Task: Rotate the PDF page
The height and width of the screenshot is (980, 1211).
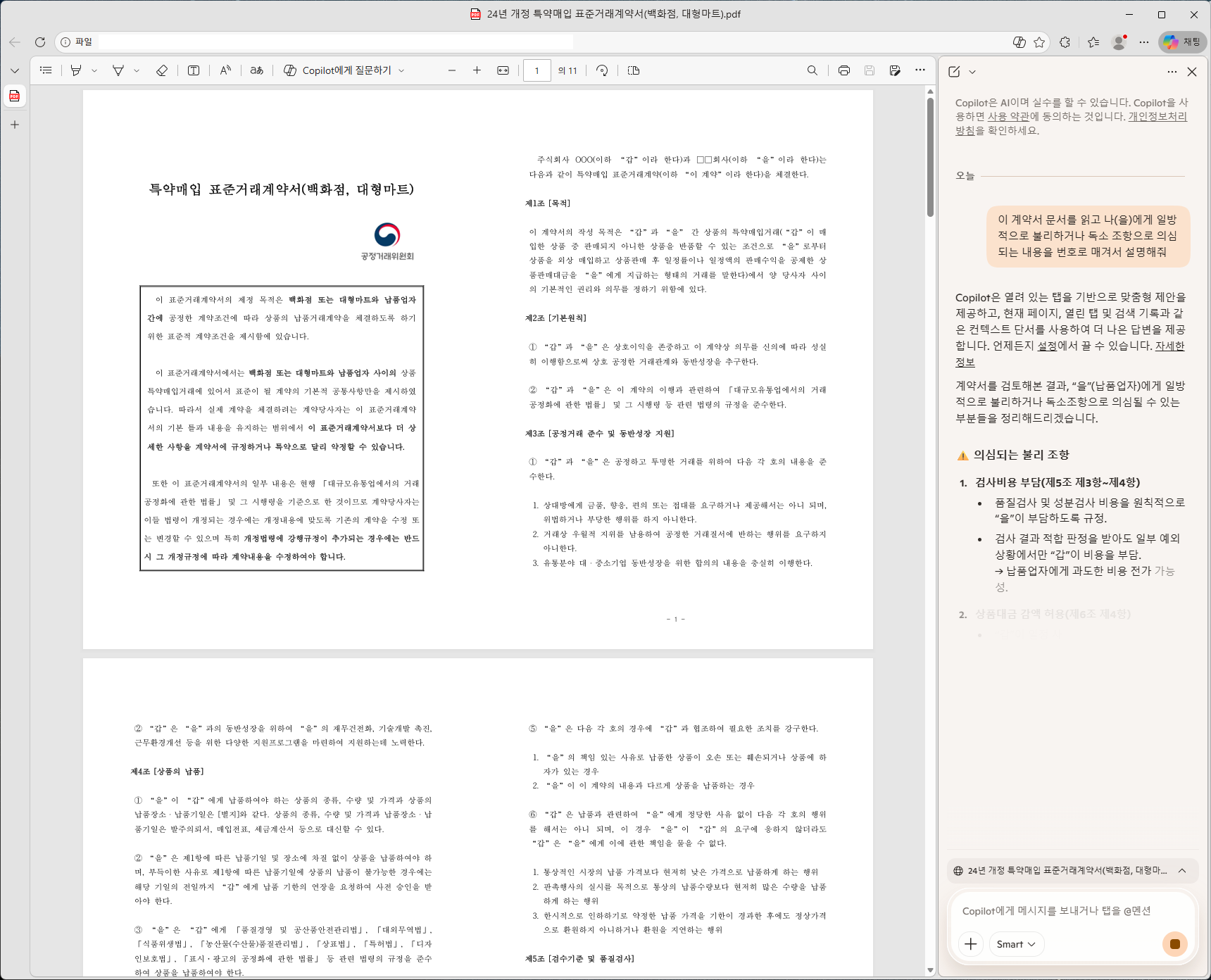Action: (x=602, y=70)
